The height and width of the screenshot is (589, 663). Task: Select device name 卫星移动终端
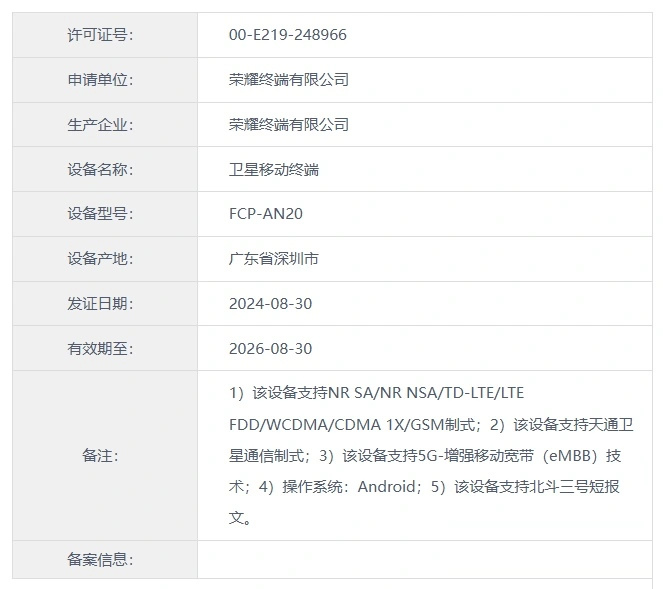tap(274, 170)
